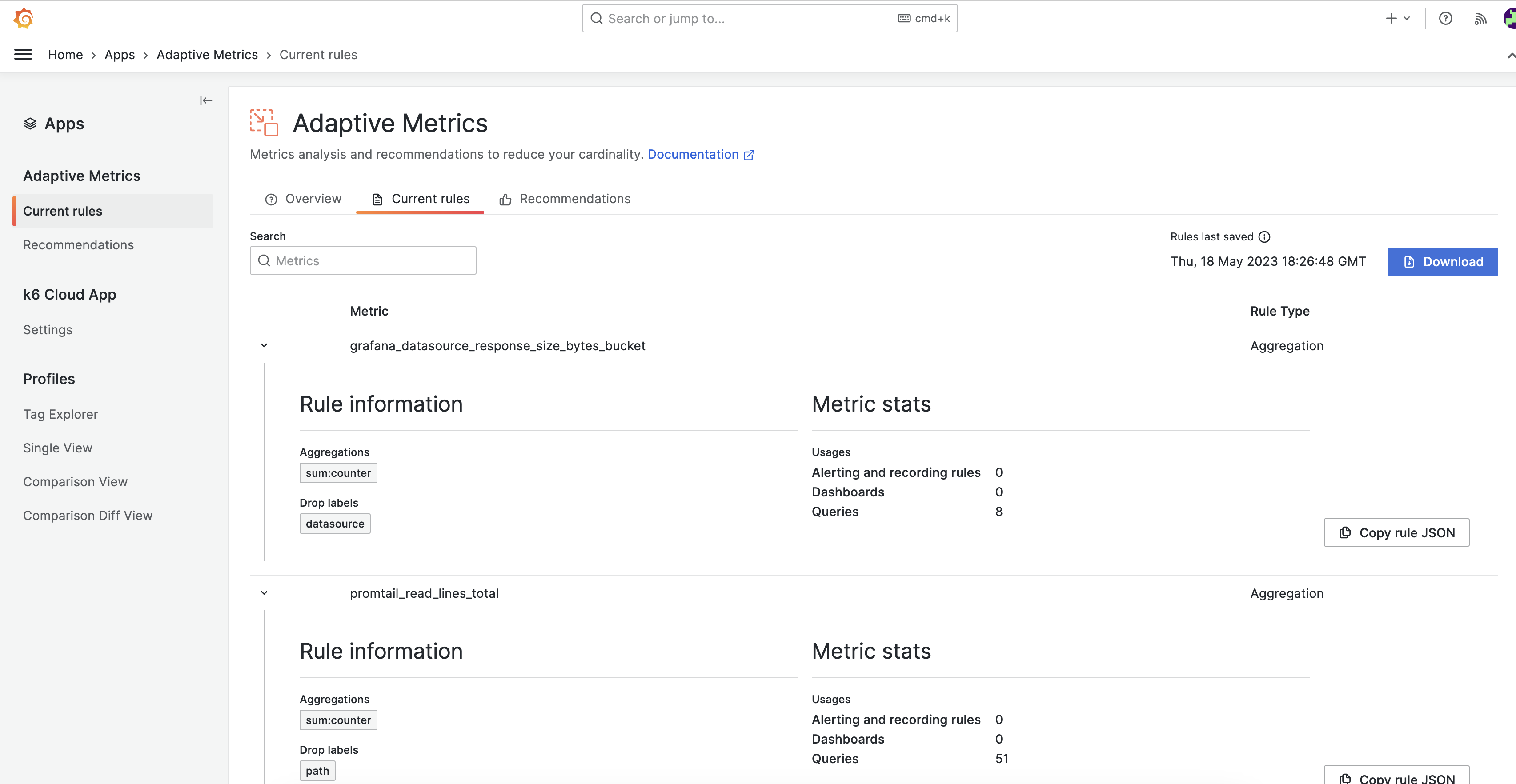
Task: Click the Download button
Action: (1442, 262)
